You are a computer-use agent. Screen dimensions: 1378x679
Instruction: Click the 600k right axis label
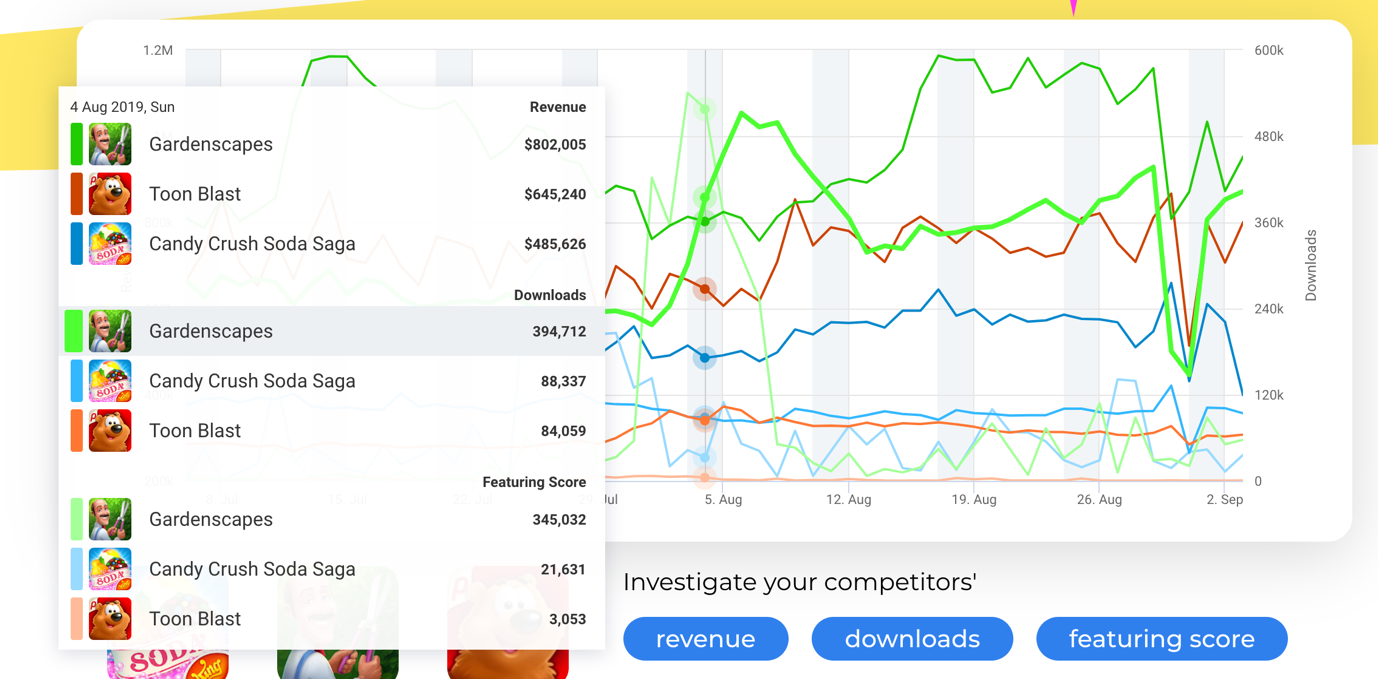tap(1269, 50)
